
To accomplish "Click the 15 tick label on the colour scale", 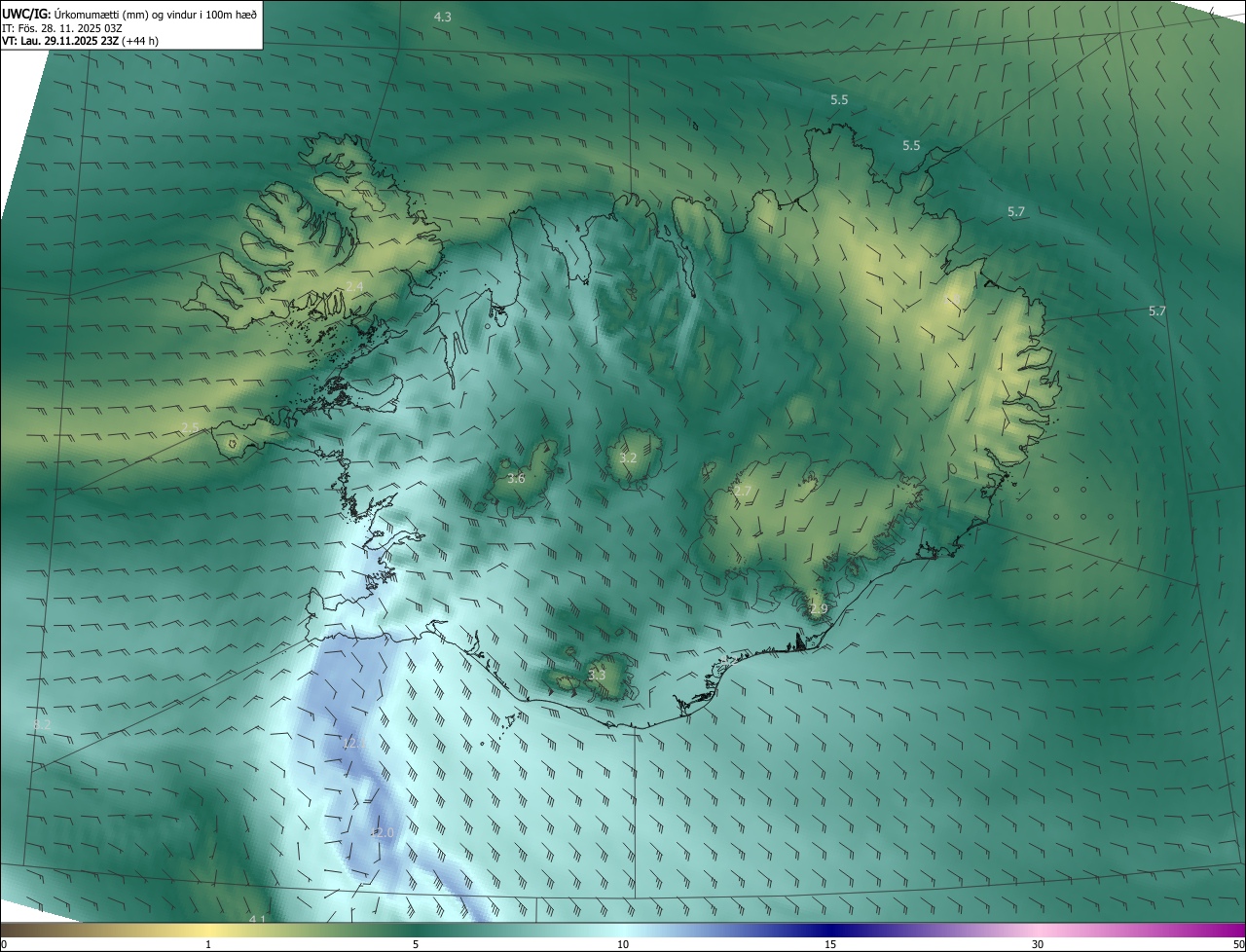I will point(830,944).
